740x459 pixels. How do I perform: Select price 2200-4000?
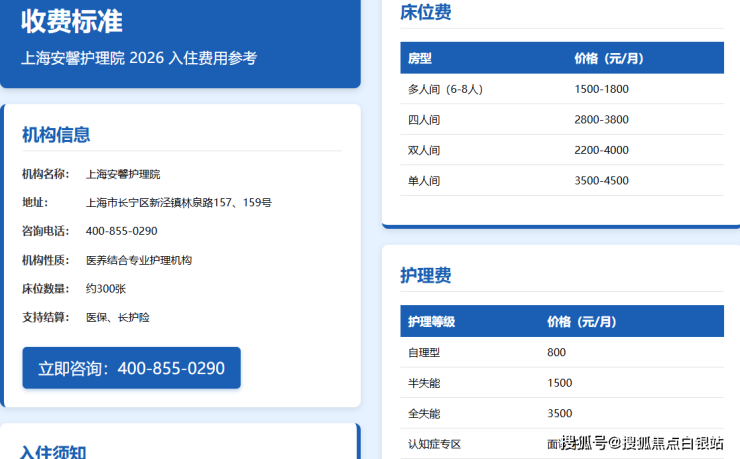click(601, 150)
